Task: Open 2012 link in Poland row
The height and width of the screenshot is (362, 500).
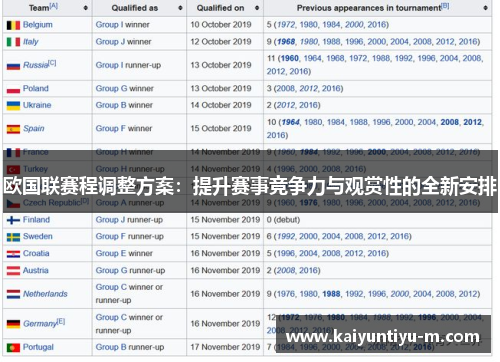Action: 309,88
